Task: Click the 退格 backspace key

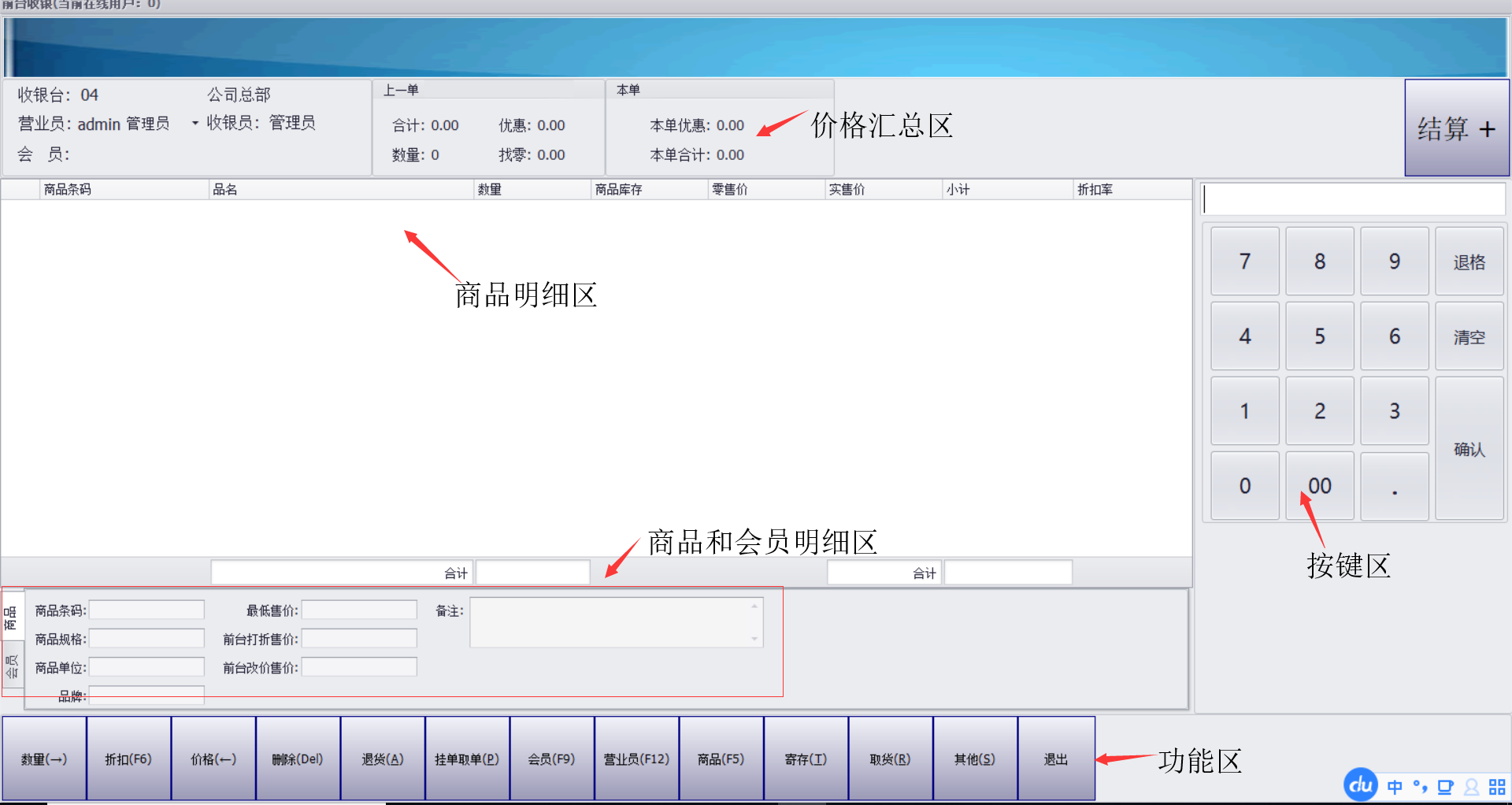Action: pos(1469,262)
